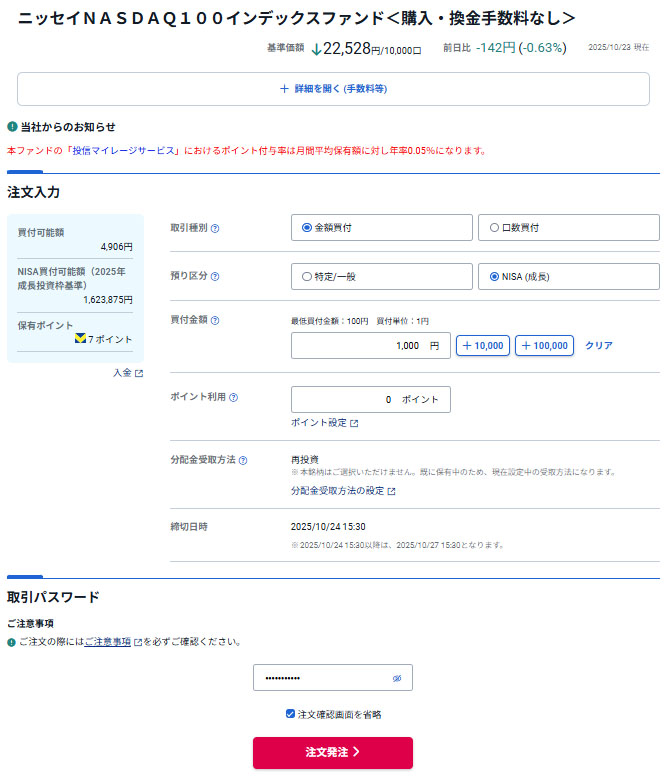Click help icon beside ポイント利用
This screenshot has width=669, height=777.
[x=233, y=398]
